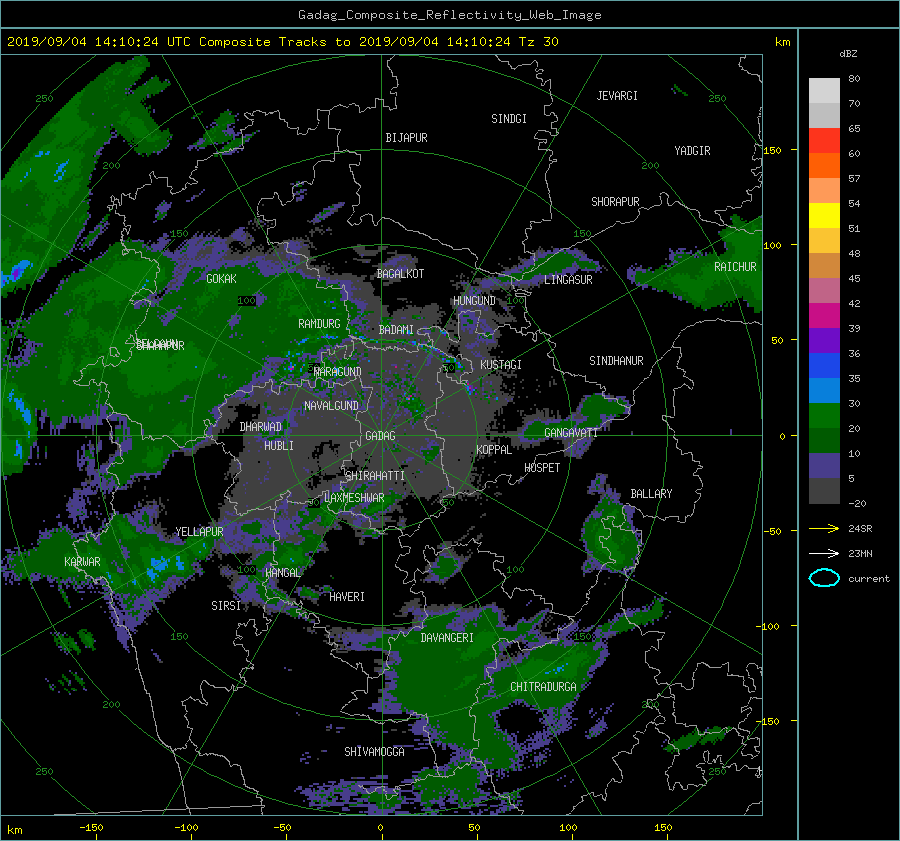The height and width of the screenshot is (841, 900).
Task: Click the HOSPET city label
Action: tap(542, 468)
